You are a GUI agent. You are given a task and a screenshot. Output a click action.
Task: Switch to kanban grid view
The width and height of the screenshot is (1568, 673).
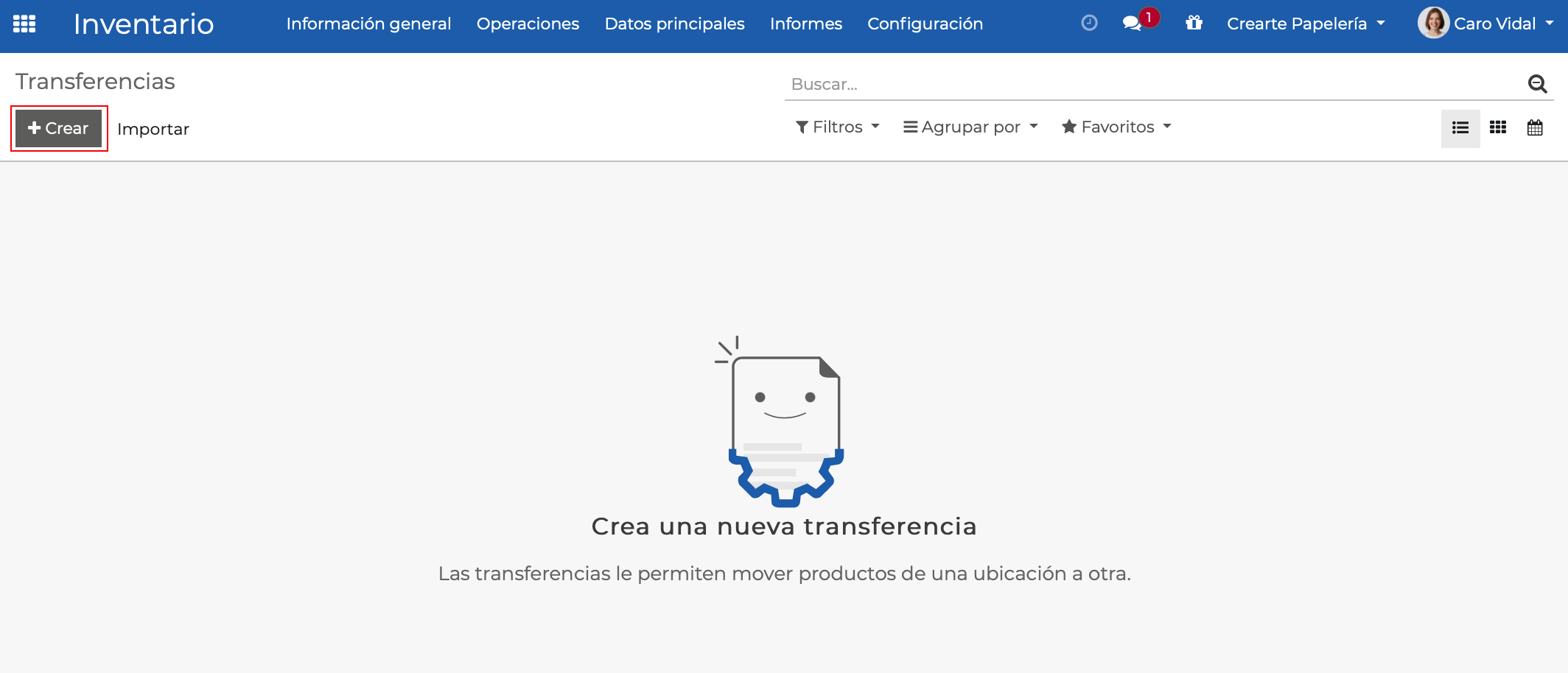pos(1498,127)
